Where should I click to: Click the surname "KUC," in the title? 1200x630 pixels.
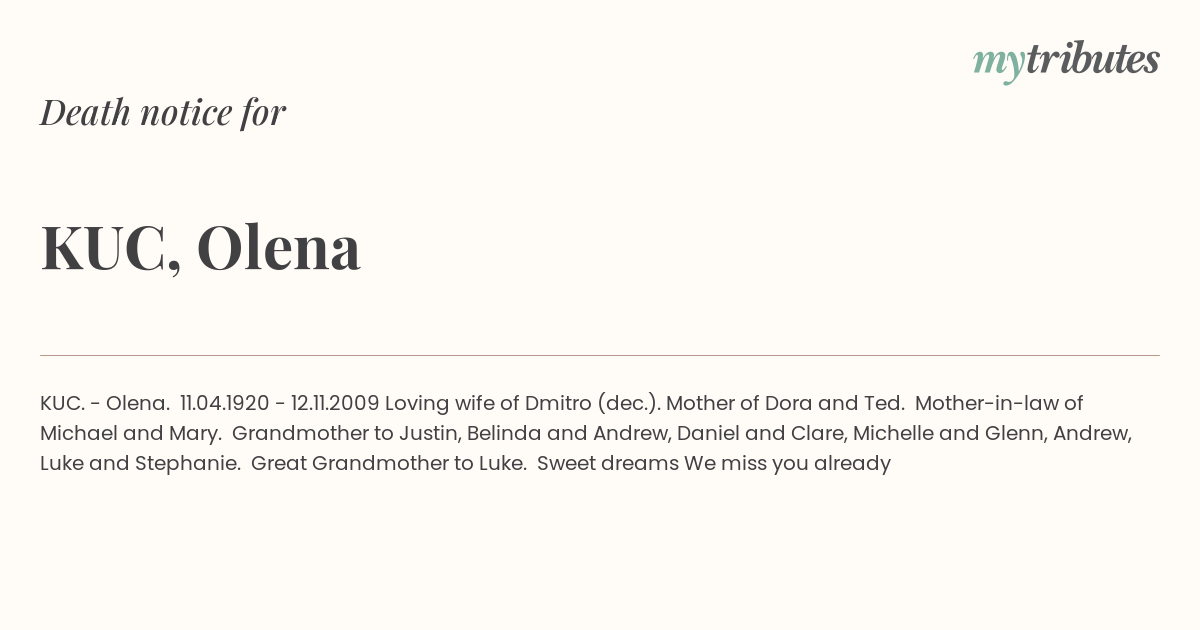click(x=111, y=247)
